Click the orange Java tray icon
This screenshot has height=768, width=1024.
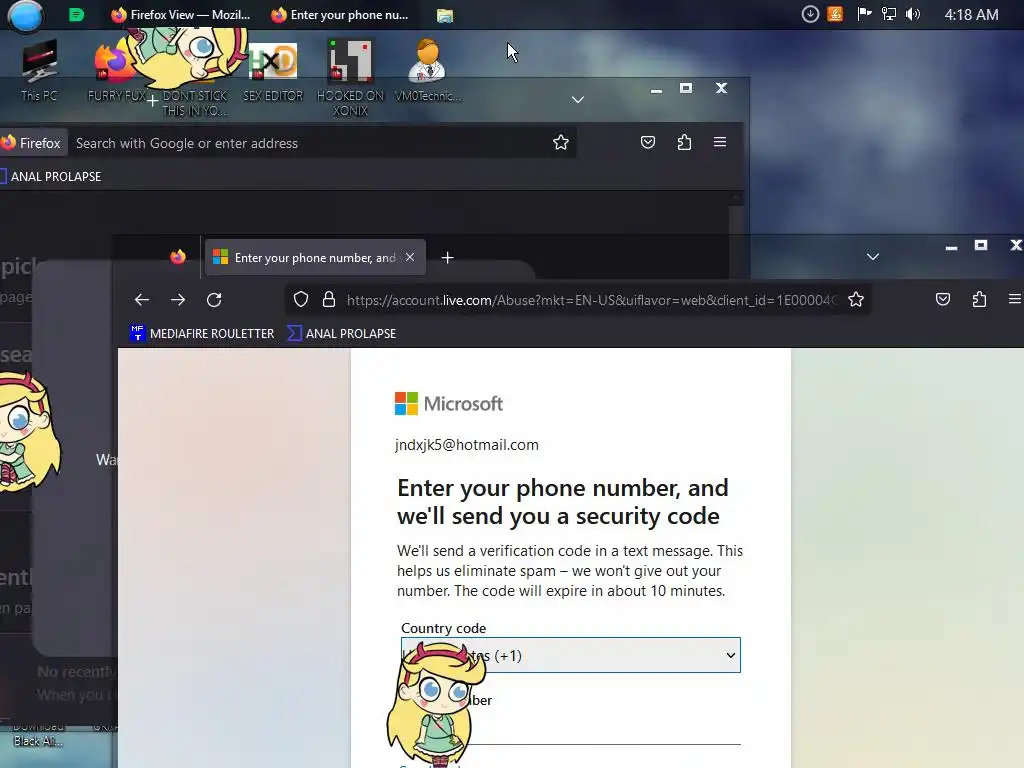point(835,14)
